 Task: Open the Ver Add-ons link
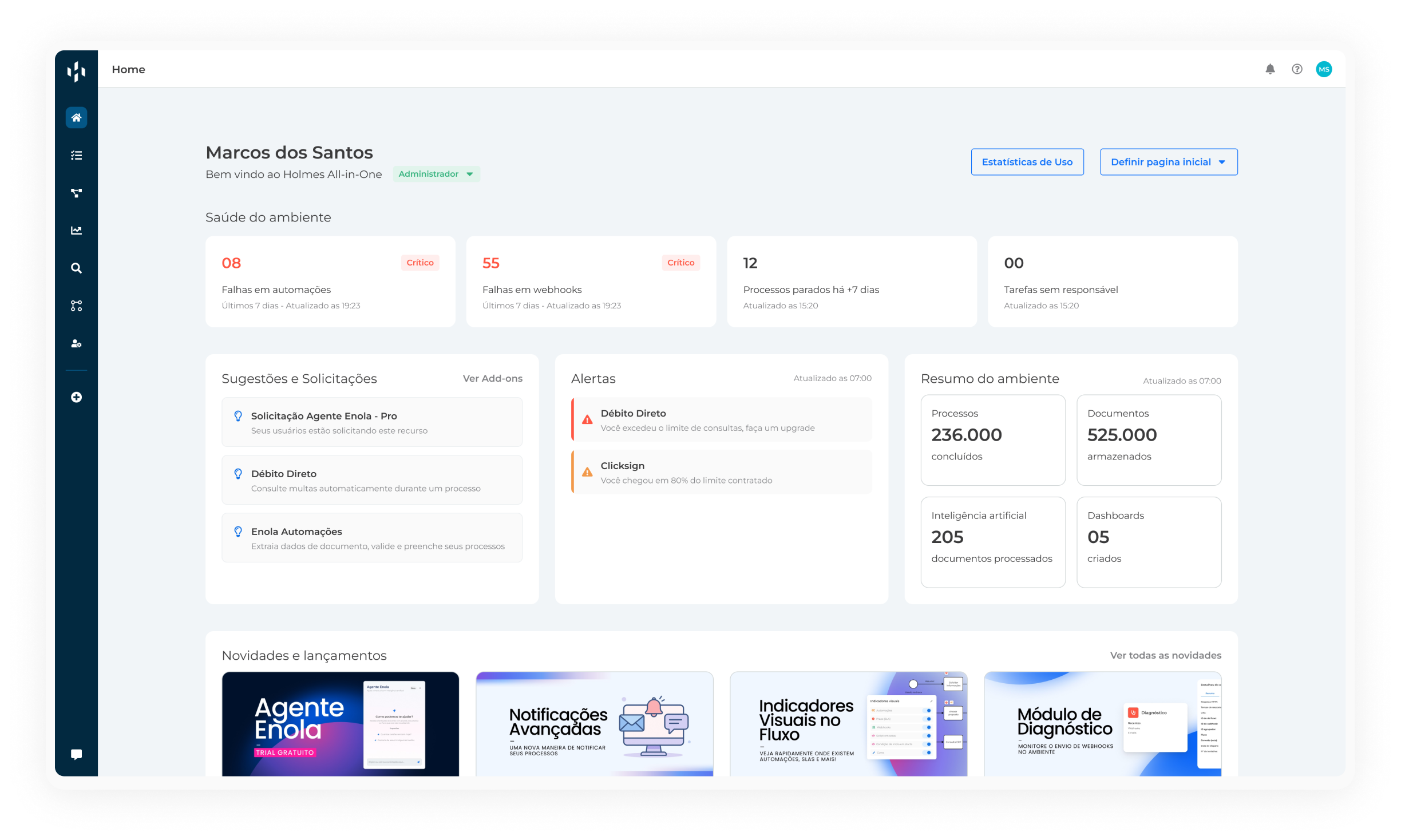pos(492,378)
